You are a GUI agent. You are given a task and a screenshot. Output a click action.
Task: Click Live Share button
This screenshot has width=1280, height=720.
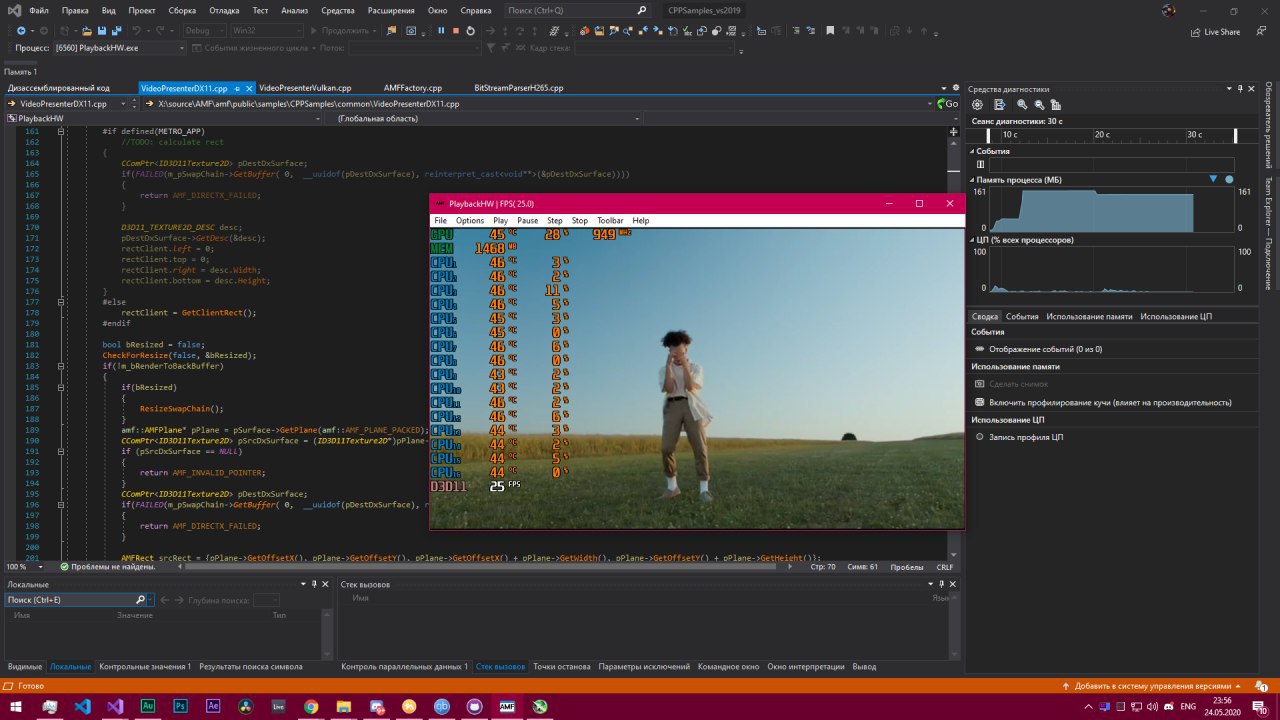[1215, 32]
